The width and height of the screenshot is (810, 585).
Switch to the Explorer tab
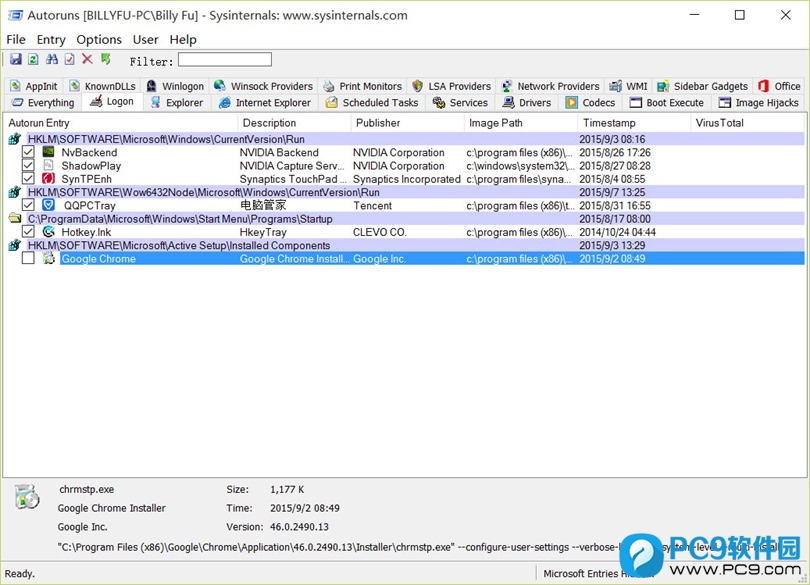click(177, 103)
